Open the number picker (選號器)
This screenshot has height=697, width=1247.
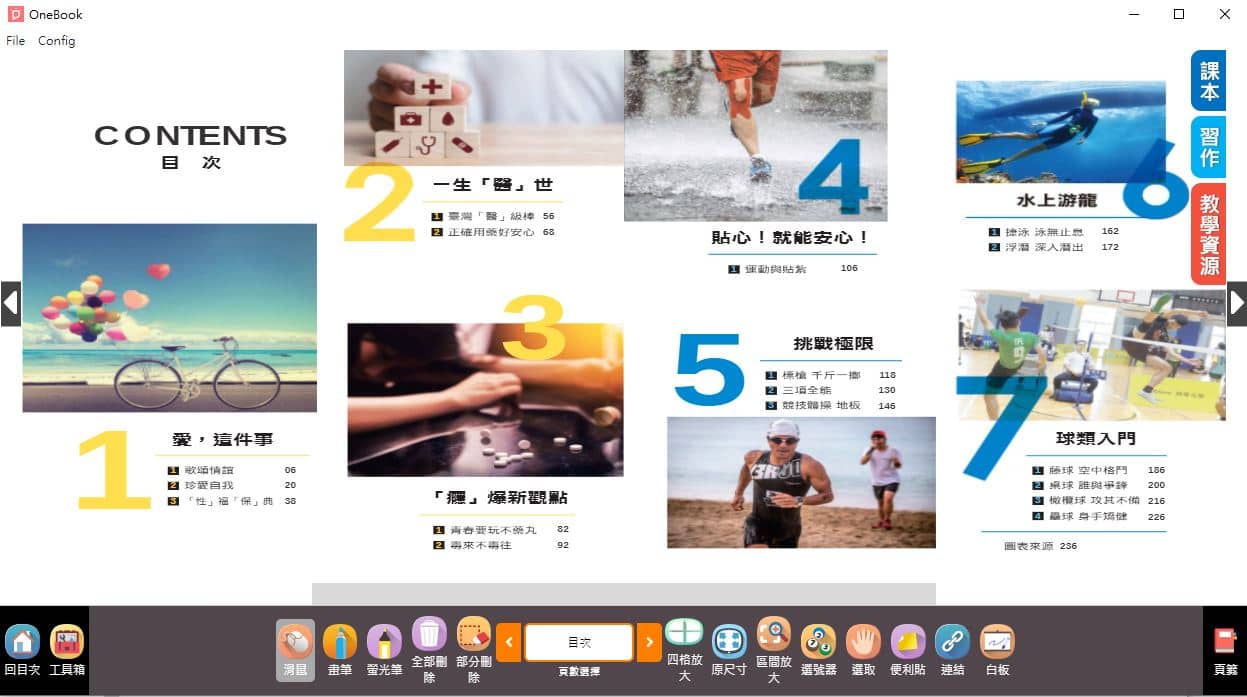pyautogui.click(x=819, y=650)
